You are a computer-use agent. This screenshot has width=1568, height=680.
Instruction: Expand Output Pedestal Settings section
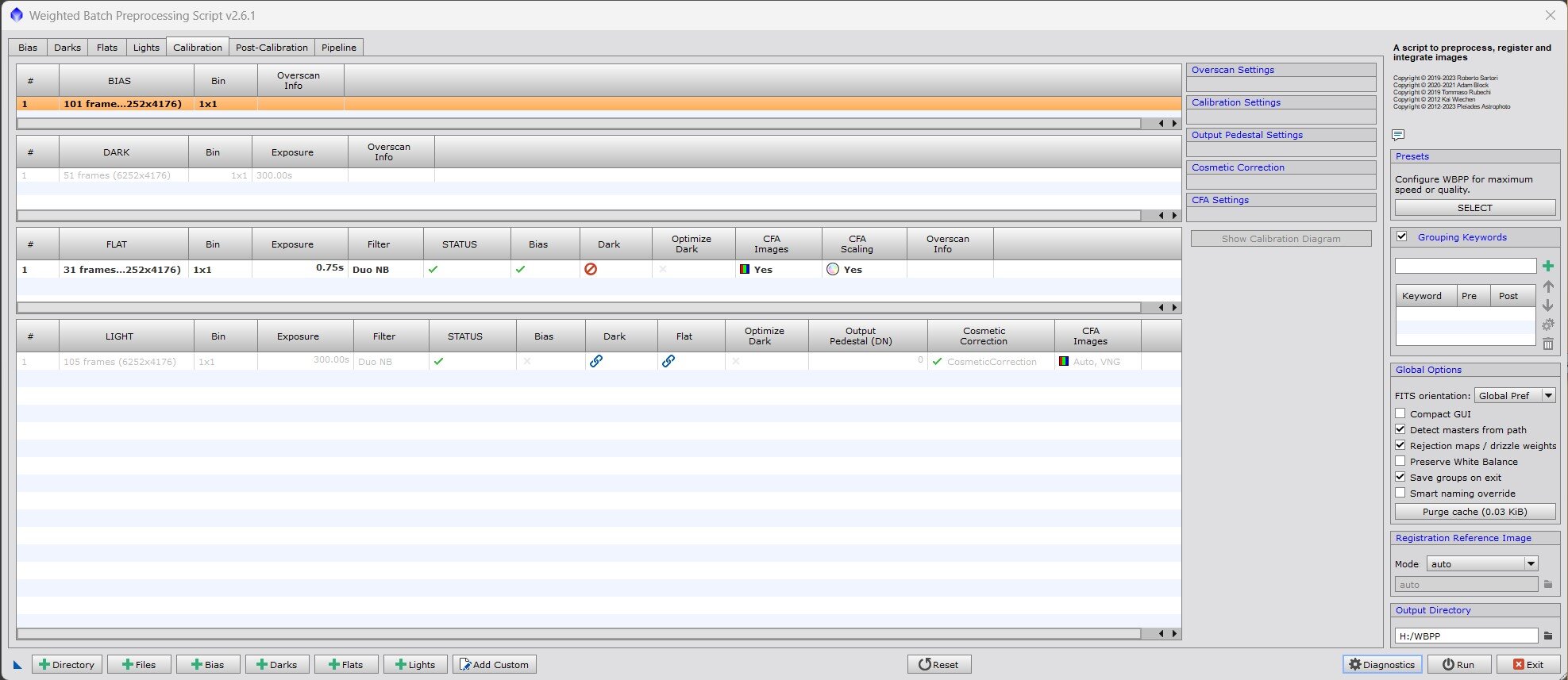1281,135
